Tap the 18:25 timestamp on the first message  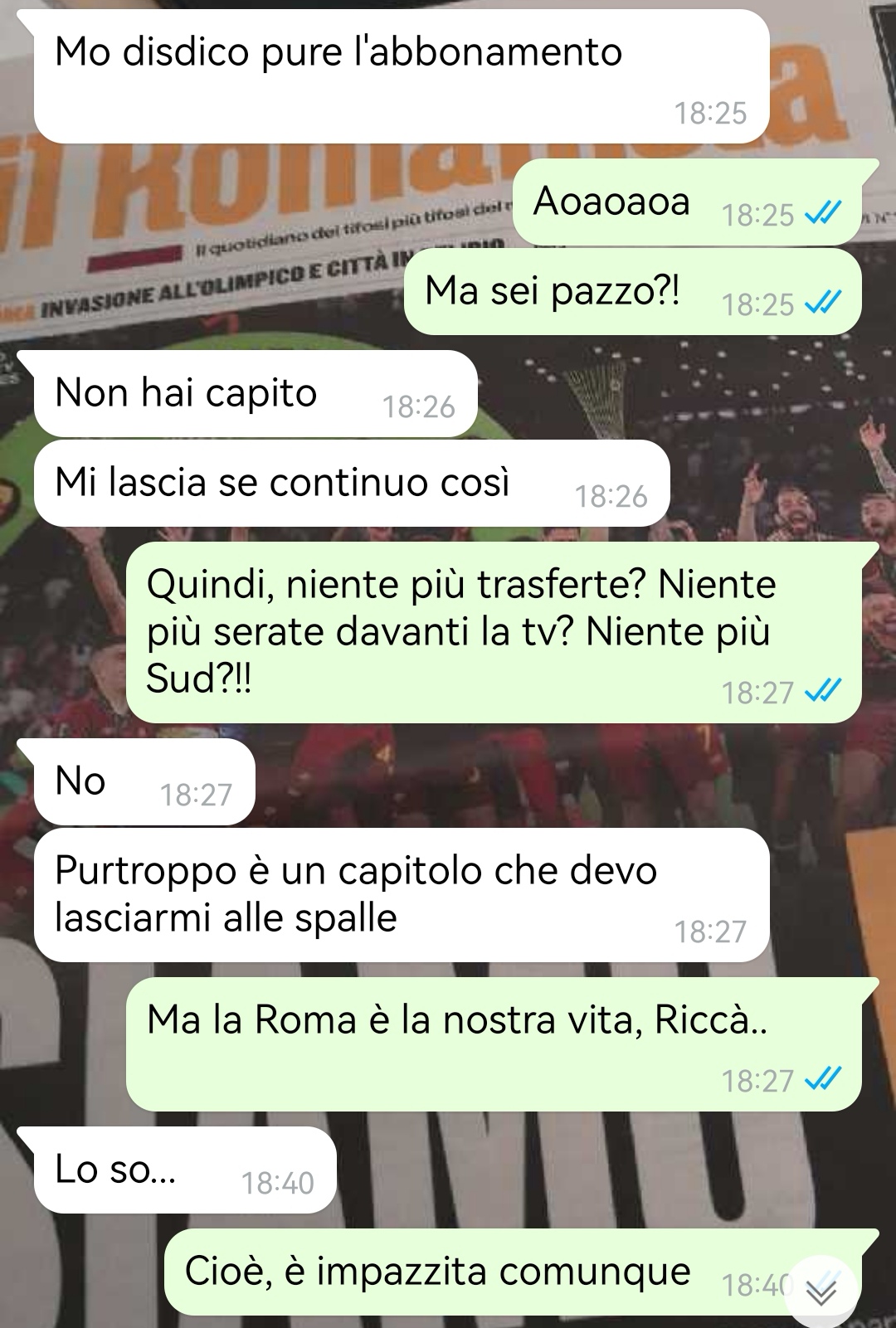[x=710, y=113]
